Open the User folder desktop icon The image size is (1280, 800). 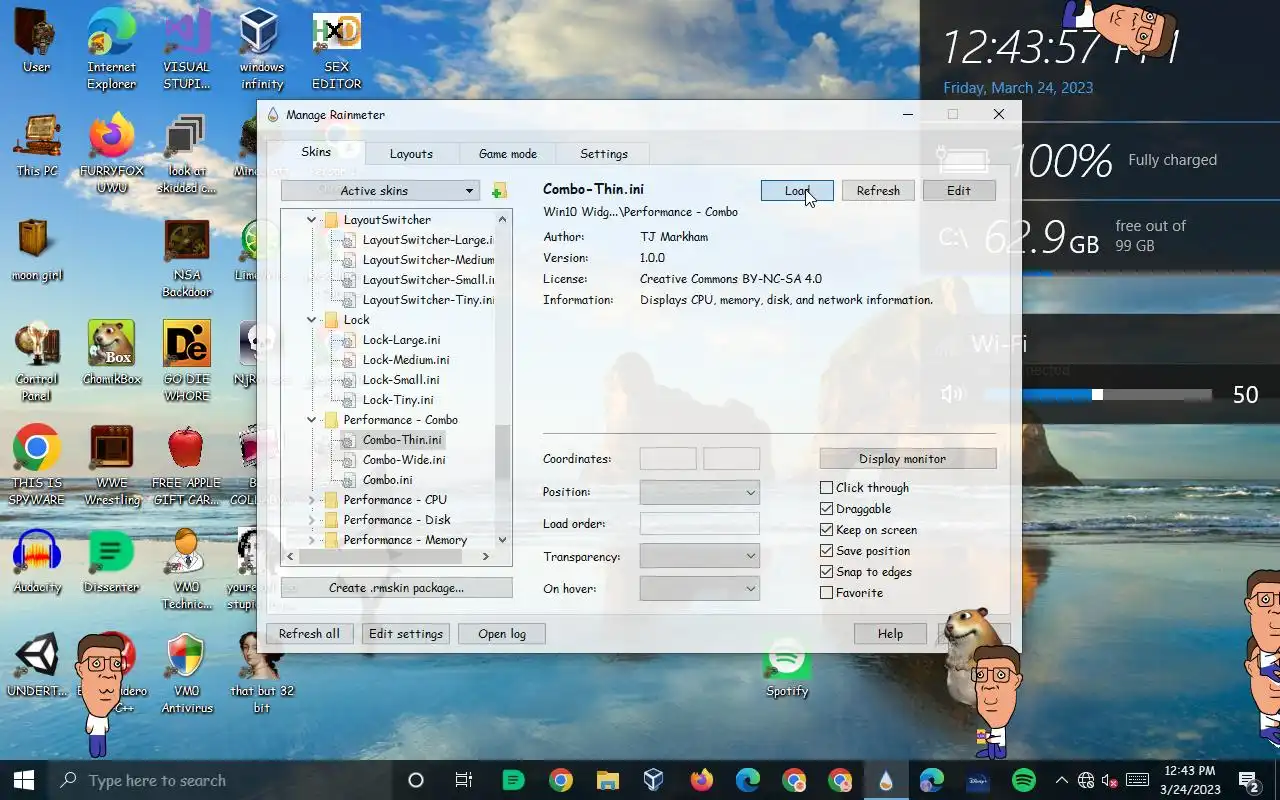[36, 42]
